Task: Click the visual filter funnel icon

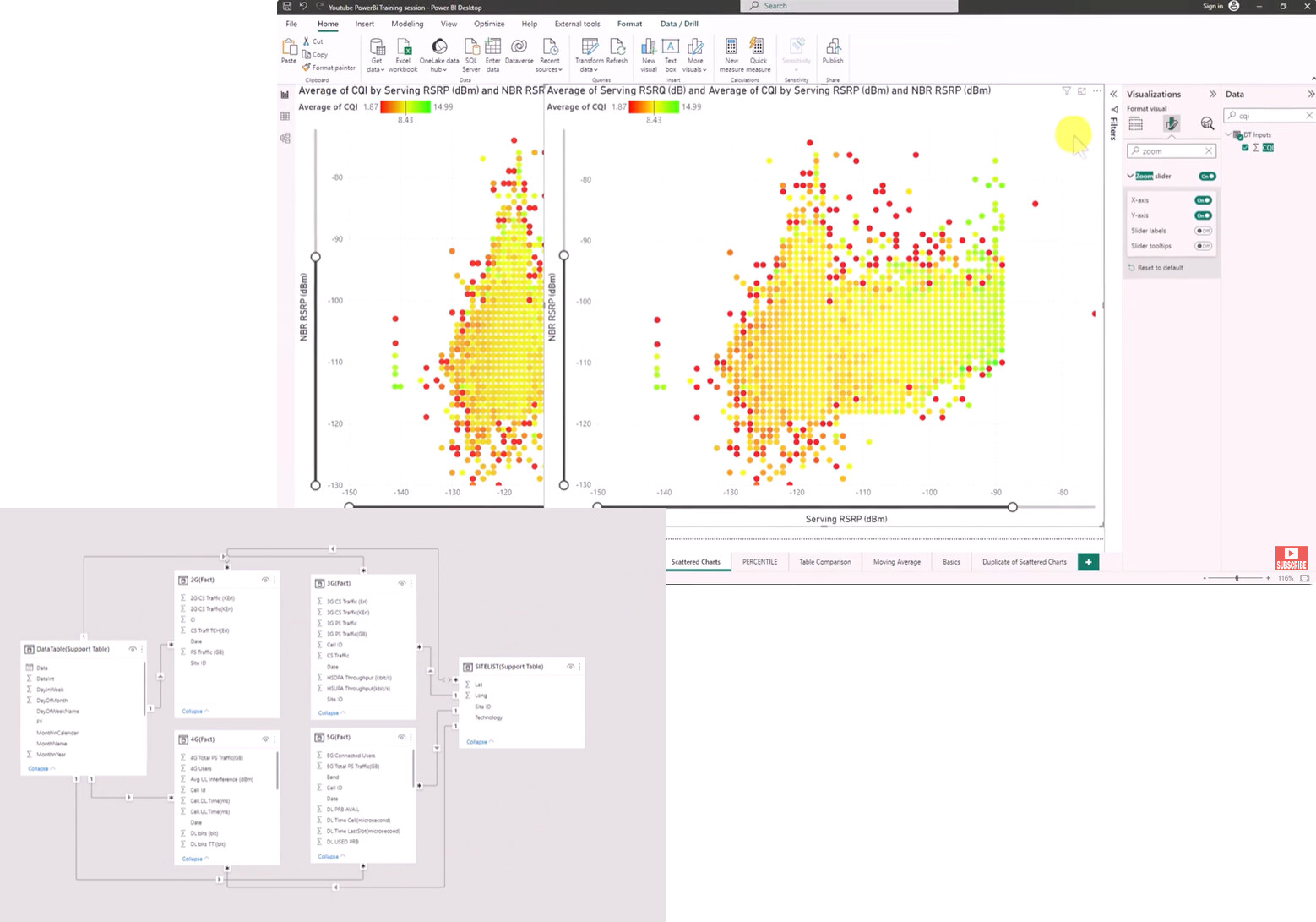Action: point(1066,90)
